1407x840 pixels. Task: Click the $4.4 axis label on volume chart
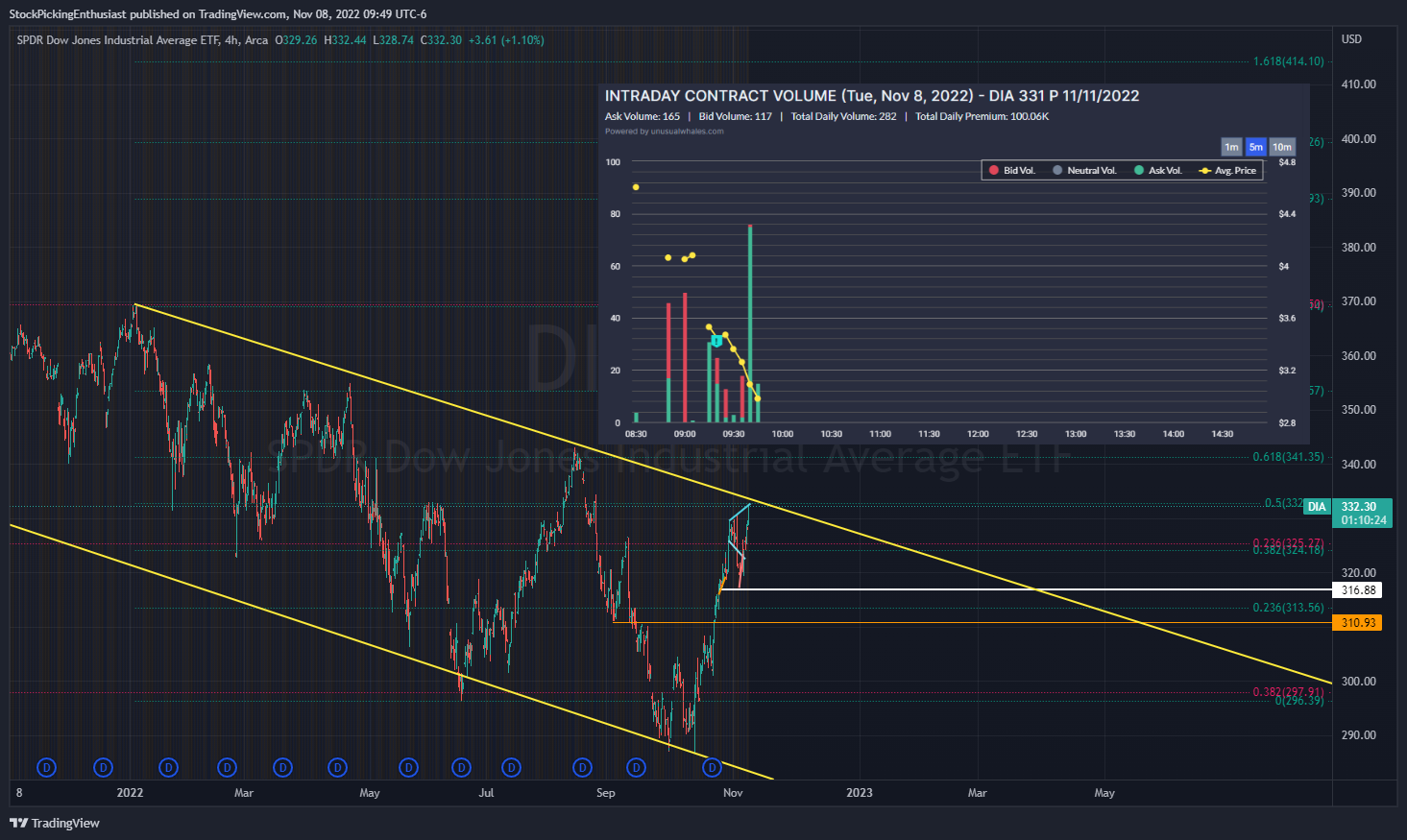(1287, 214)
